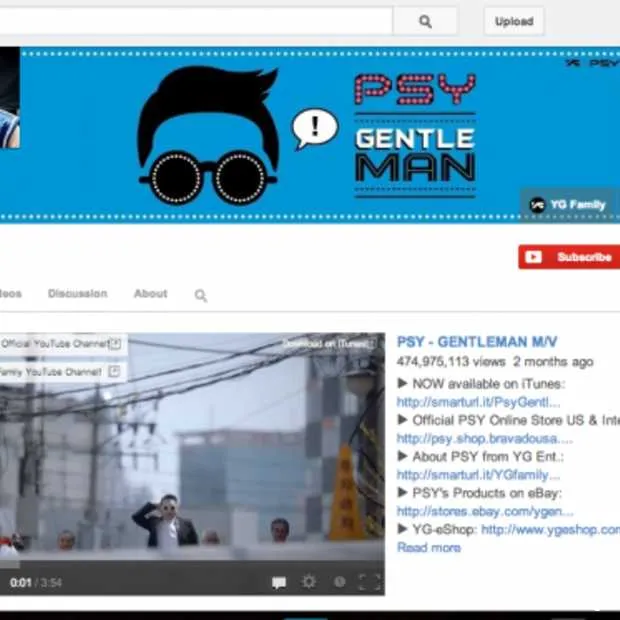Screen dimensions: 620x620
Task: Open smarturl.it/YGfamily link
Action: point(478,475)
